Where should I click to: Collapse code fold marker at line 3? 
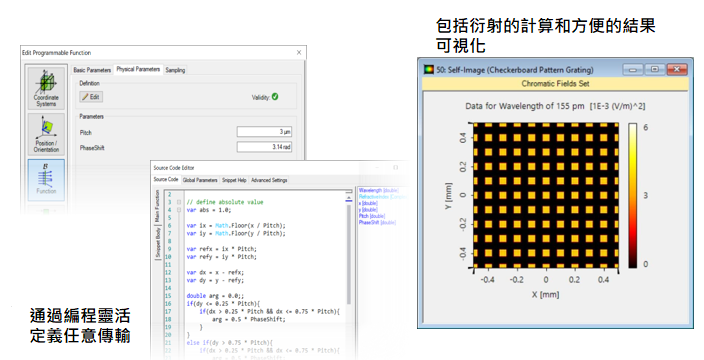[179, 202]
